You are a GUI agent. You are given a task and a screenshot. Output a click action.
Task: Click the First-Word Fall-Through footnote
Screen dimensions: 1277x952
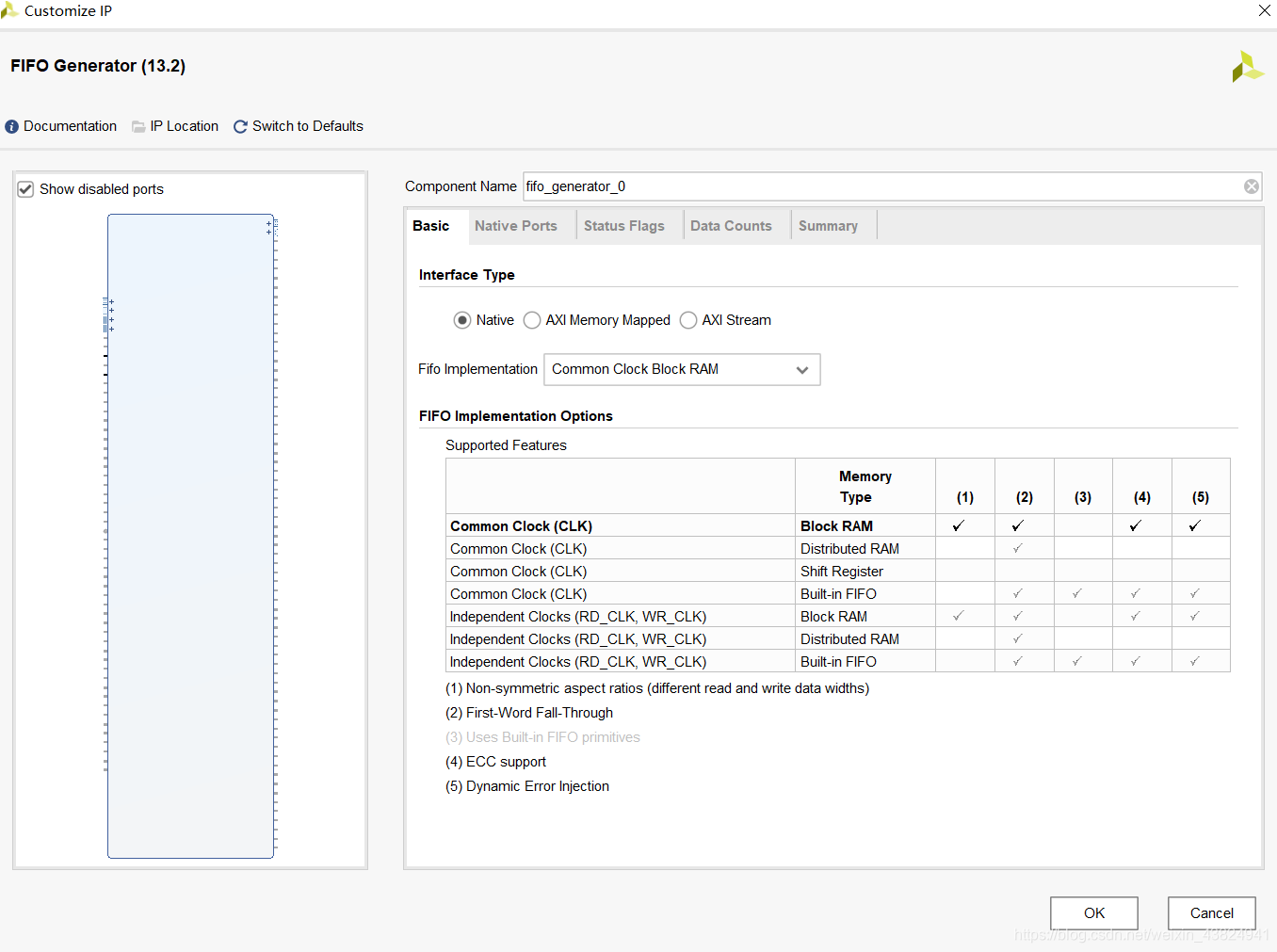(x=529, y=713)
